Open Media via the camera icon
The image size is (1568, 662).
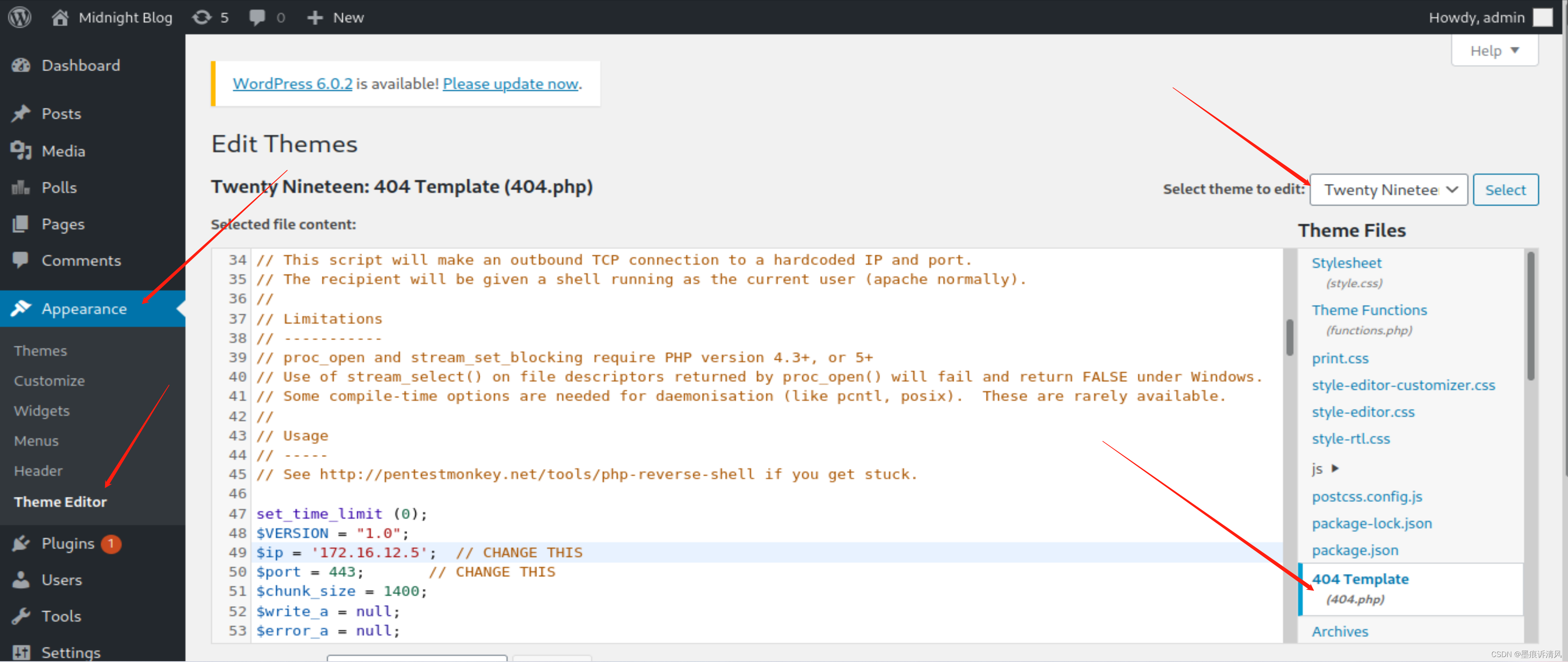click(x=21, y=150)
